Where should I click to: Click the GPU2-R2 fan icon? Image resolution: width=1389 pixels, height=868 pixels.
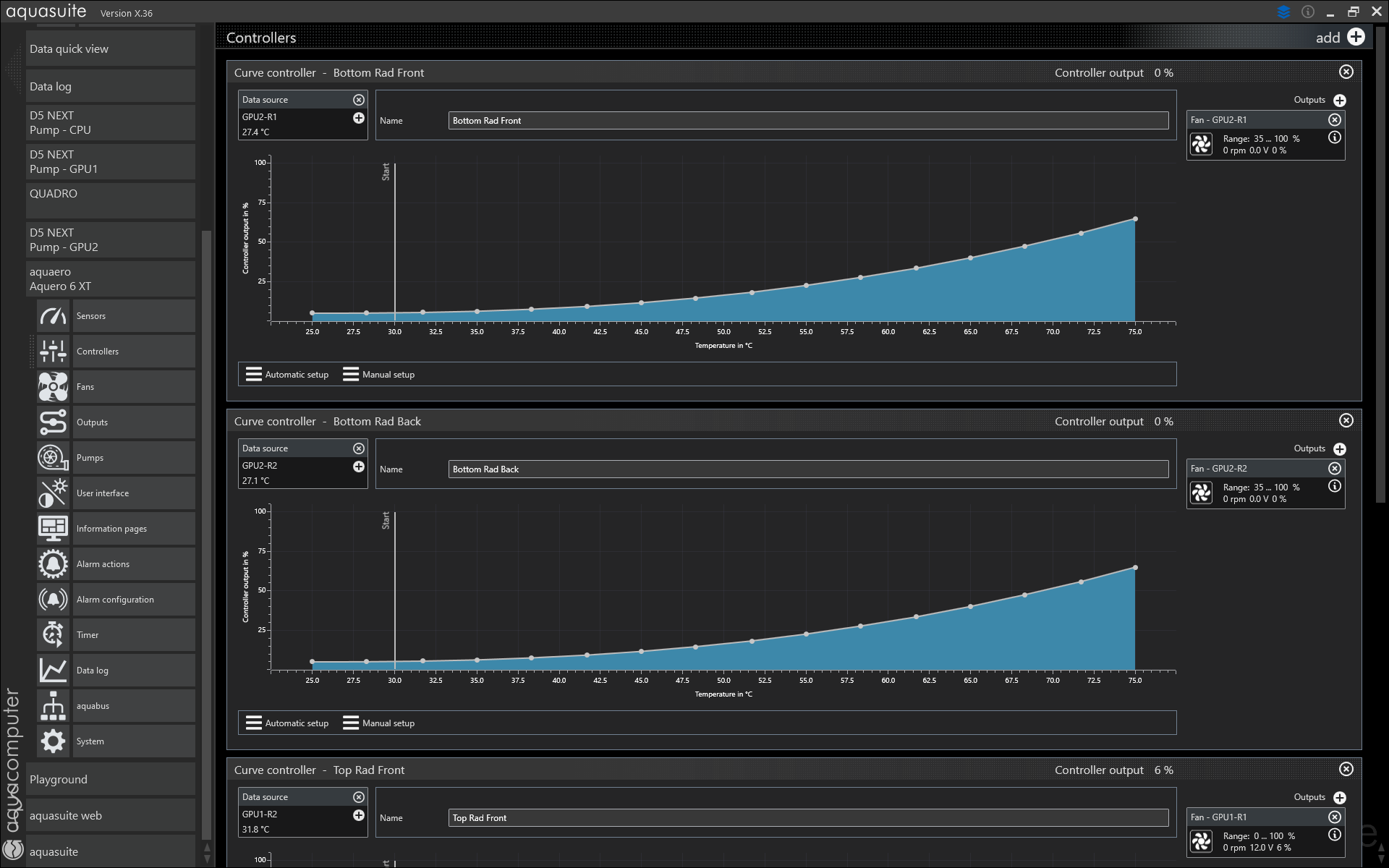pos(1202,493)
